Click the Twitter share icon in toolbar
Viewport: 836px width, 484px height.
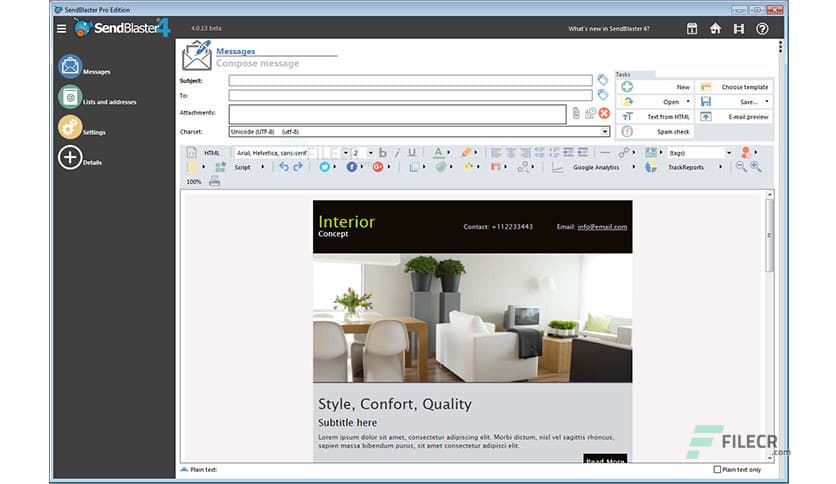click(x=325, y=167)
